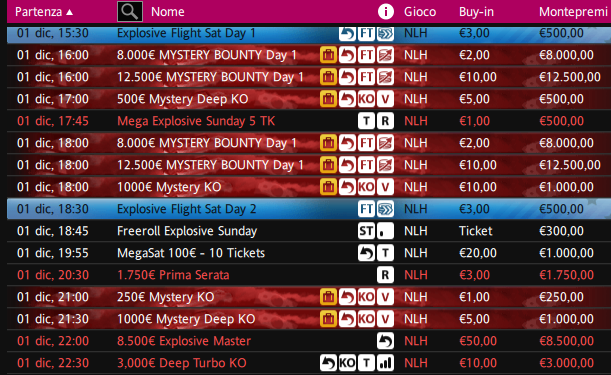The height and width of the screenshot is (375, 611).
Task: Click the bar chart icon on 3,000€ Deep Turbo KO
Action: 385,363
